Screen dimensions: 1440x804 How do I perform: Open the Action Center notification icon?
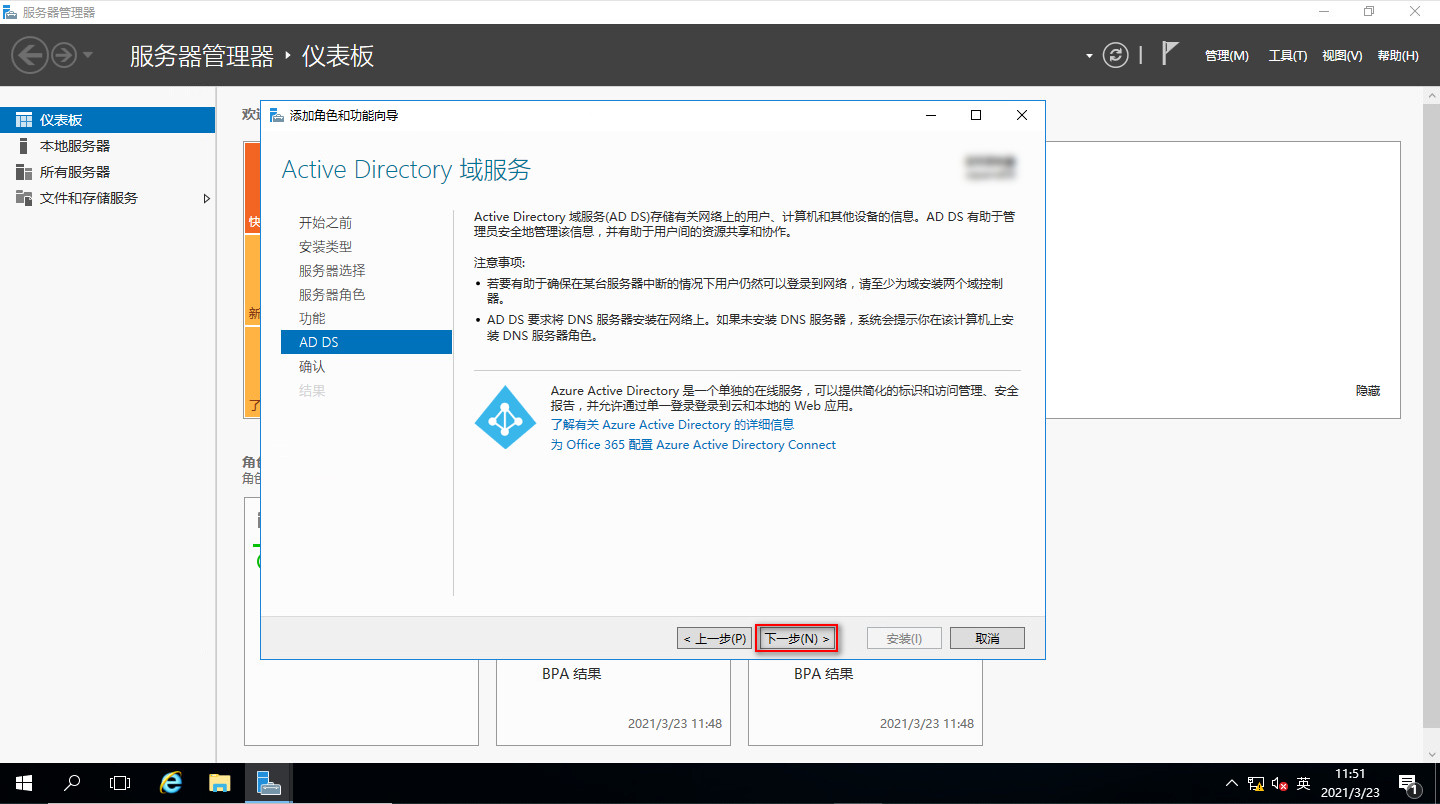1408,784
